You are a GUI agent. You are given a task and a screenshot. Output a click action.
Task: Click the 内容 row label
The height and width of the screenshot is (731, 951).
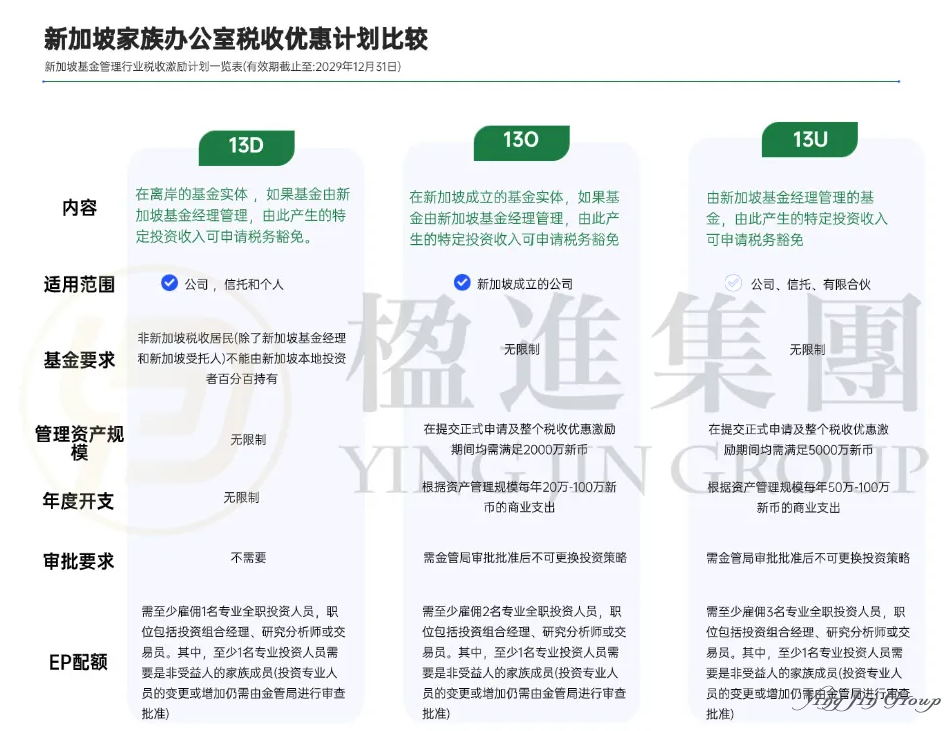tap(78, 208)
